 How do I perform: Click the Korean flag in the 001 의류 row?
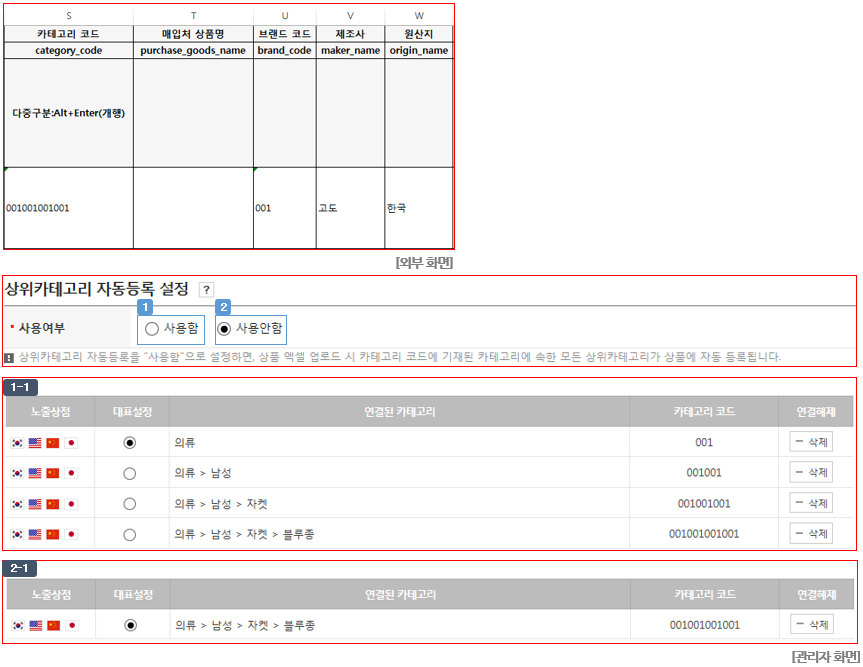pyautogui.click(x=17, y=443)
